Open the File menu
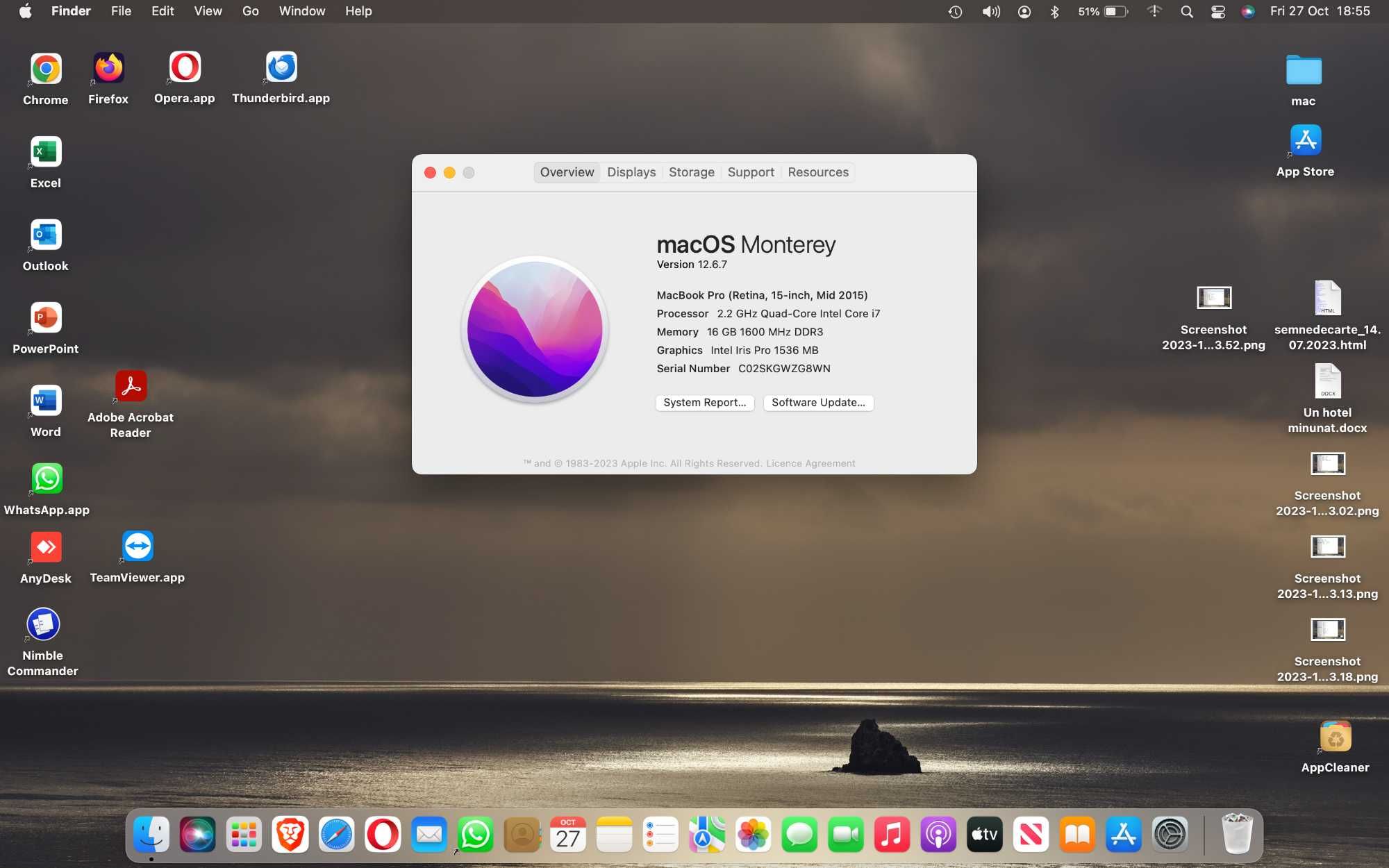The width and height of the screenshot is (1389, 868). coord(122,11)
